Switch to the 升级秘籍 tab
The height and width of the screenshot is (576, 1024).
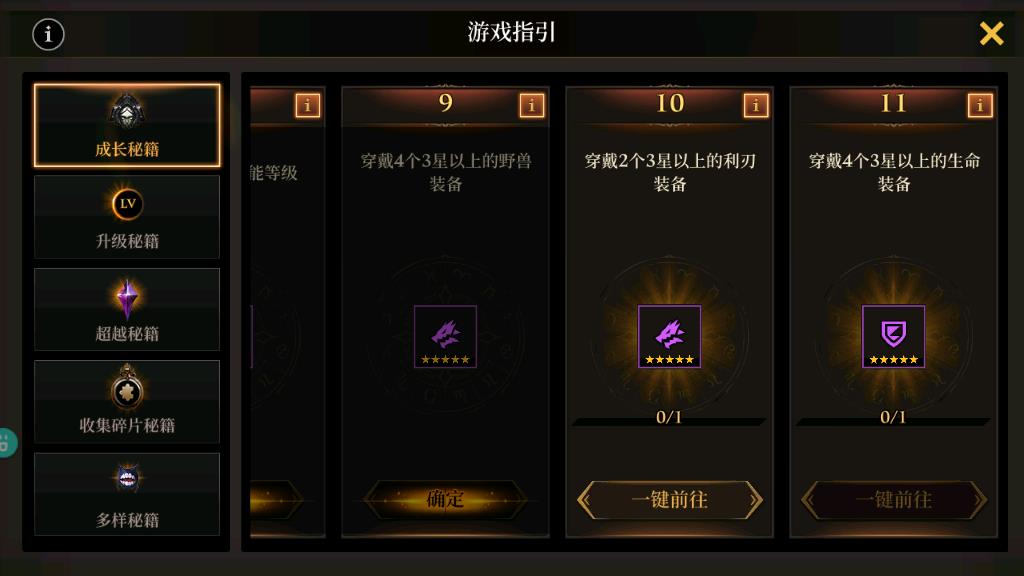coord(127,217)
